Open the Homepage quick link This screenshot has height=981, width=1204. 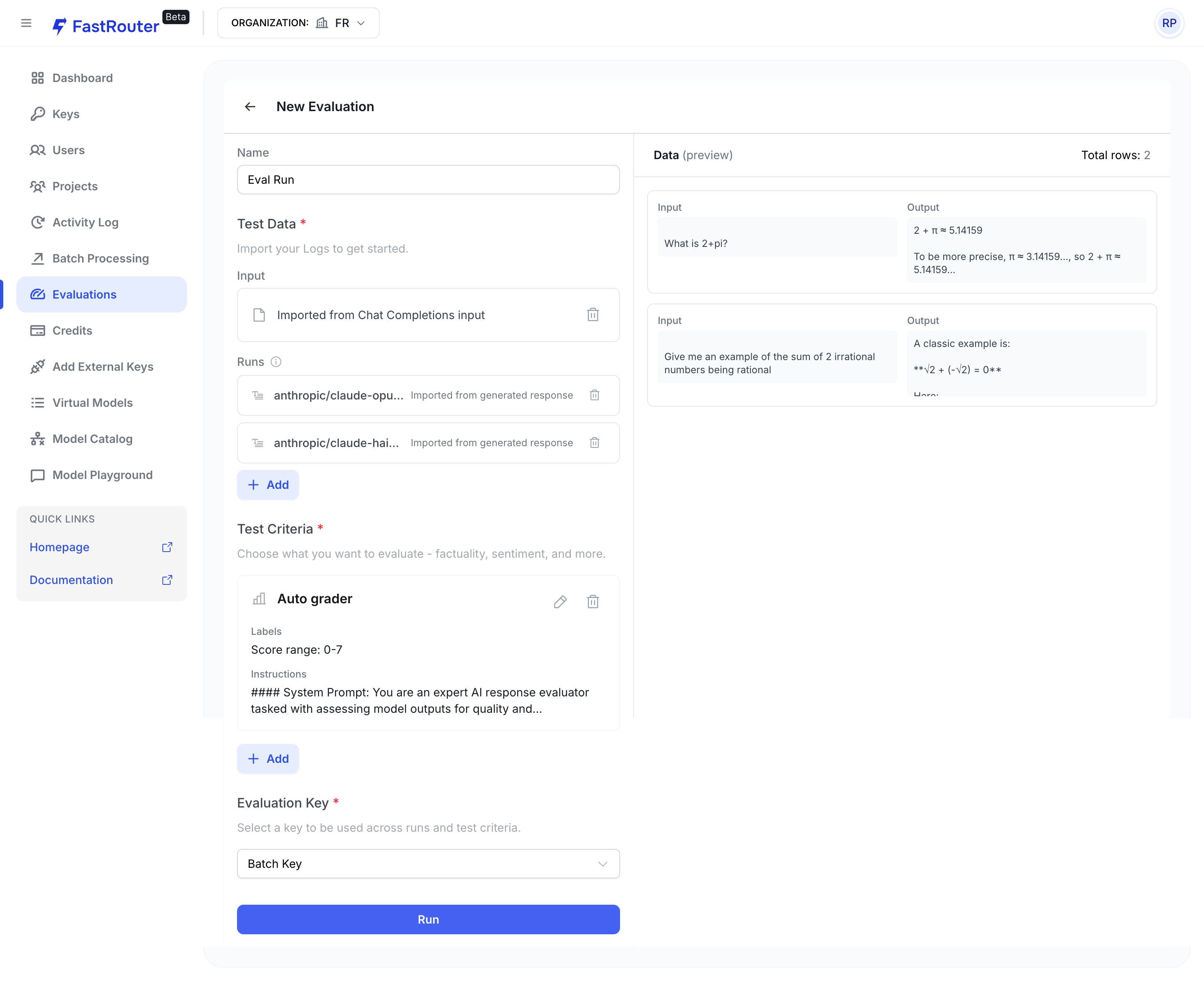59,547
